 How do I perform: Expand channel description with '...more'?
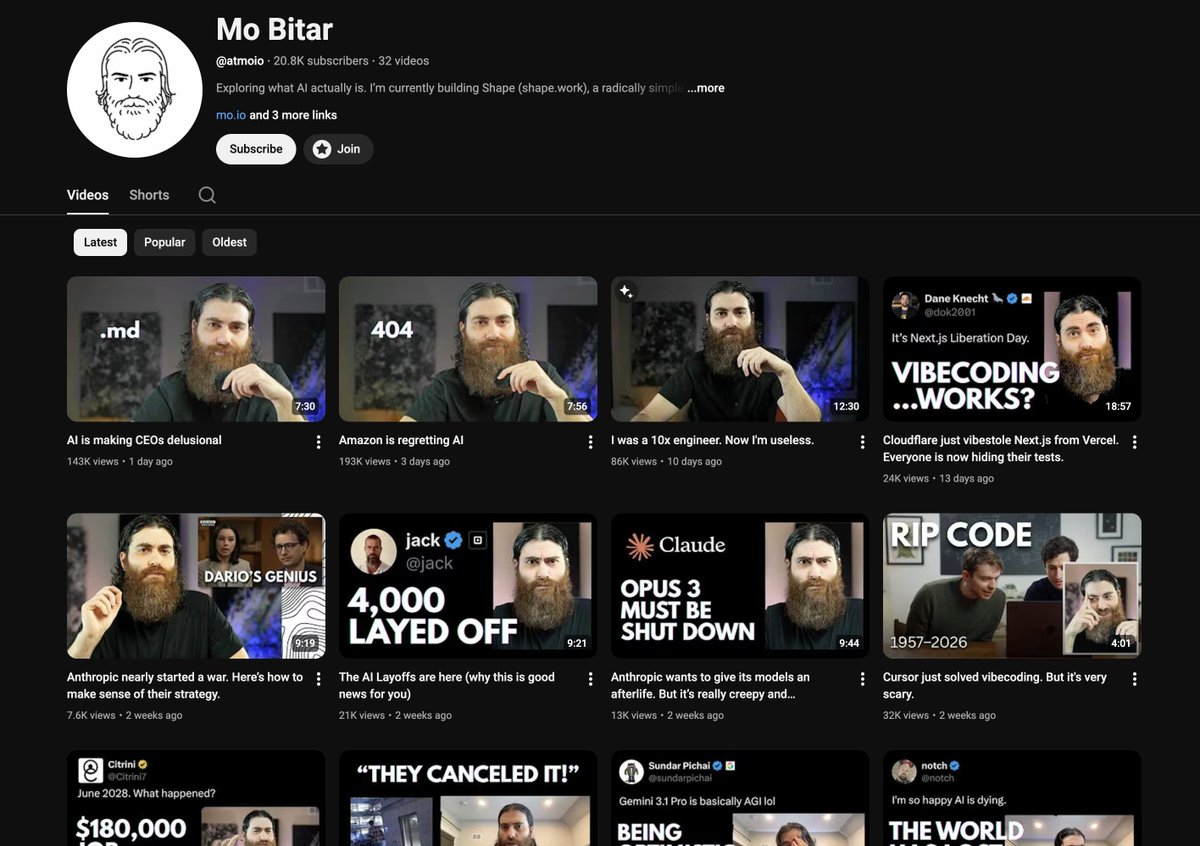coord(706,88)
